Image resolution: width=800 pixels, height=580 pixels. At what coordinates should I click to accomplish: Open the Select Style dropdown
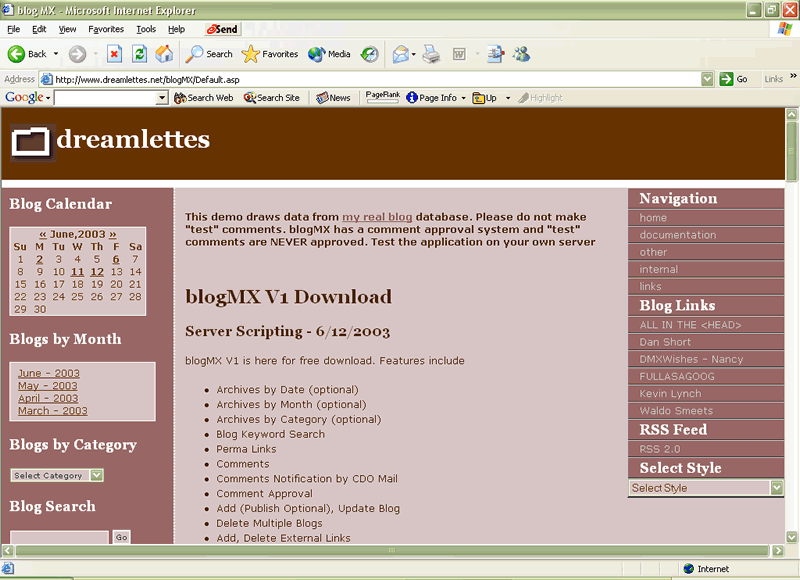coord(777,488)
